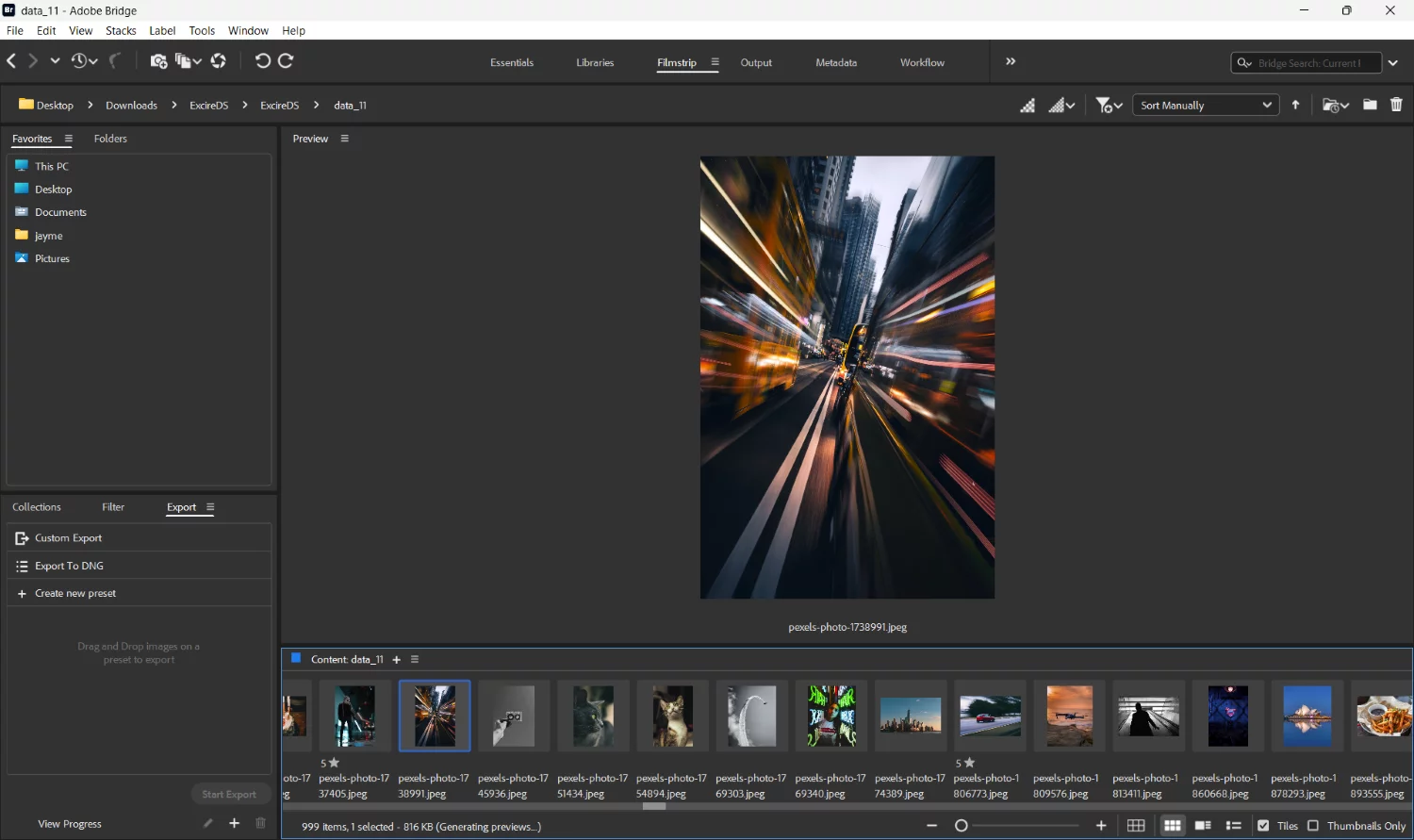This screenshot has width=1414, height=840.
Task: Click Create new preset in Export panel
Action: click(x=75, y=593)
